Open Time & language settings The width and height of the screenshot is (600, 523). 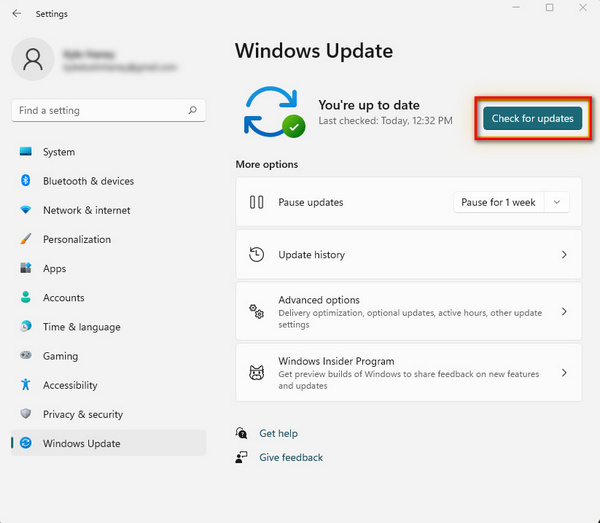(109, 327)
